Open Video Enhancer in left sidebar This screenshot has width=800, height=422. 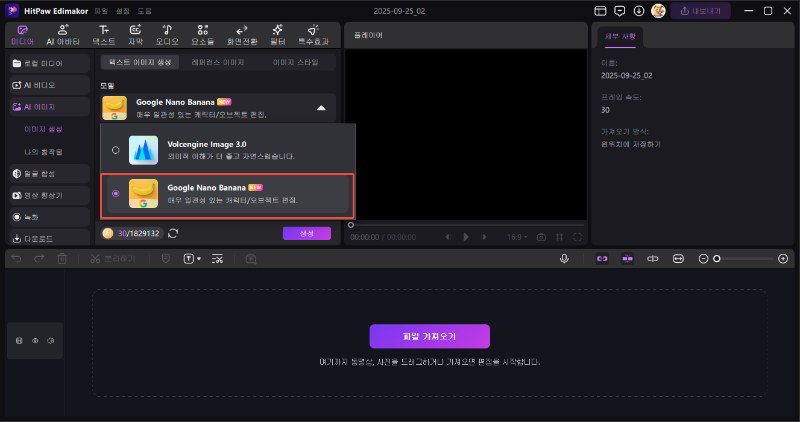pyautogui.click(x=49, y=195)
